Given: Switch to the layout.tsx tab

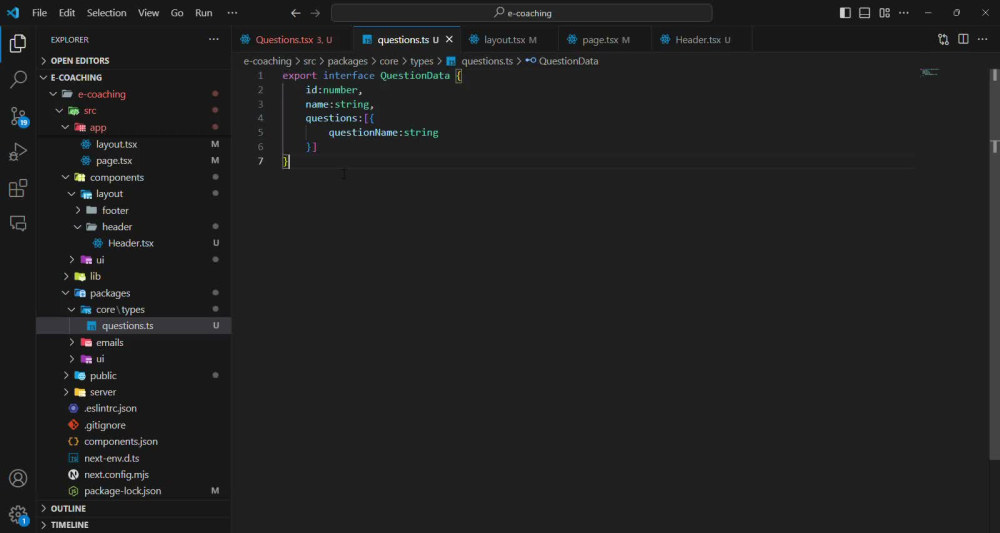Looking at the screenshot, I should pos(509,40).
